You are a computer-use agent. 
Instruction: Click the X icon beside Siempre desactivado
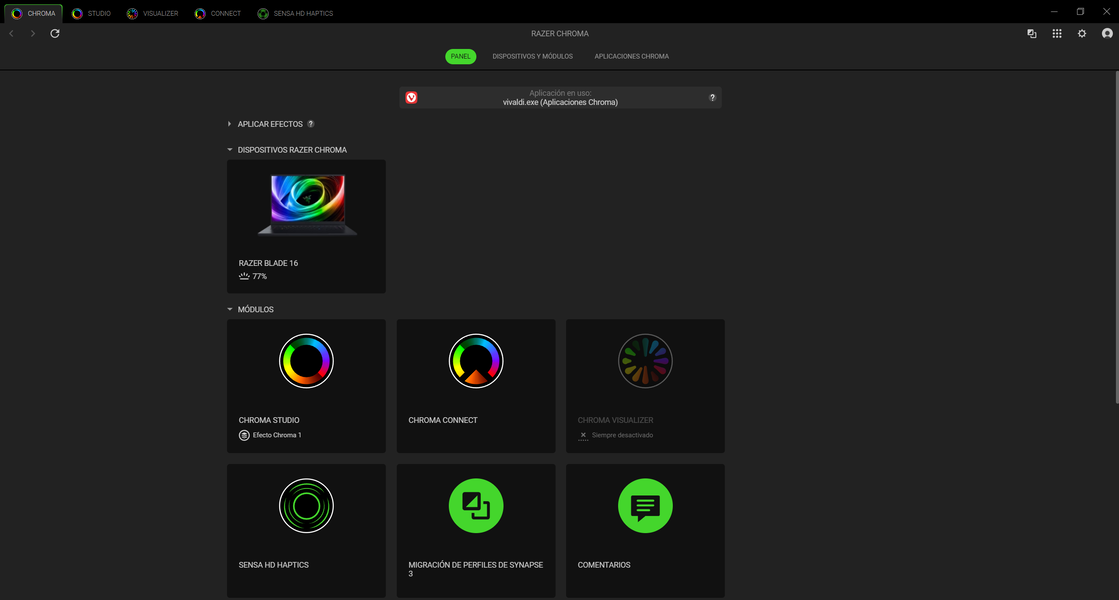coord(583,435)
